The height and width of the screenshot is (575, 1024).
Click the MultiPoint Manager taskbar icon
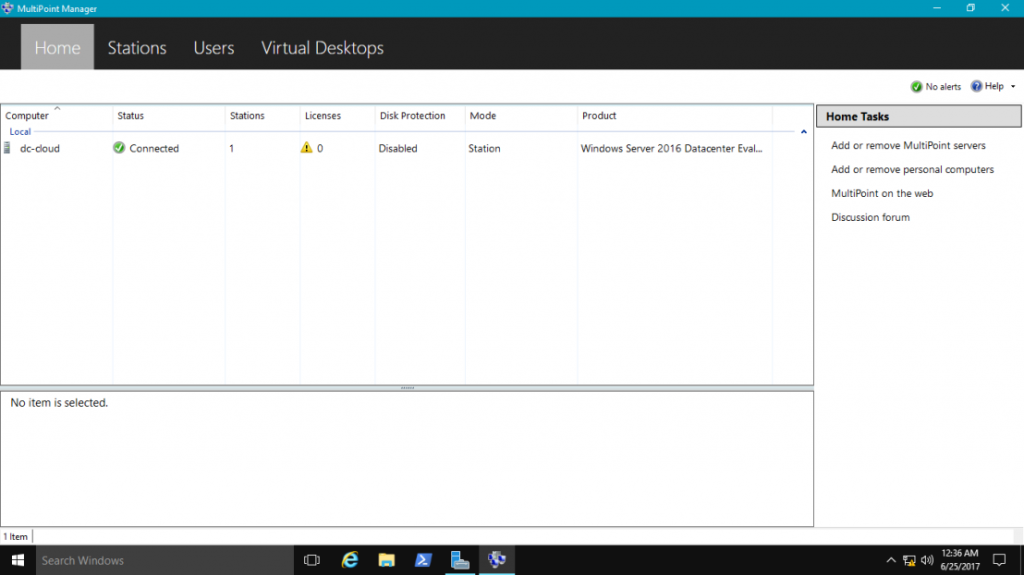496,560
